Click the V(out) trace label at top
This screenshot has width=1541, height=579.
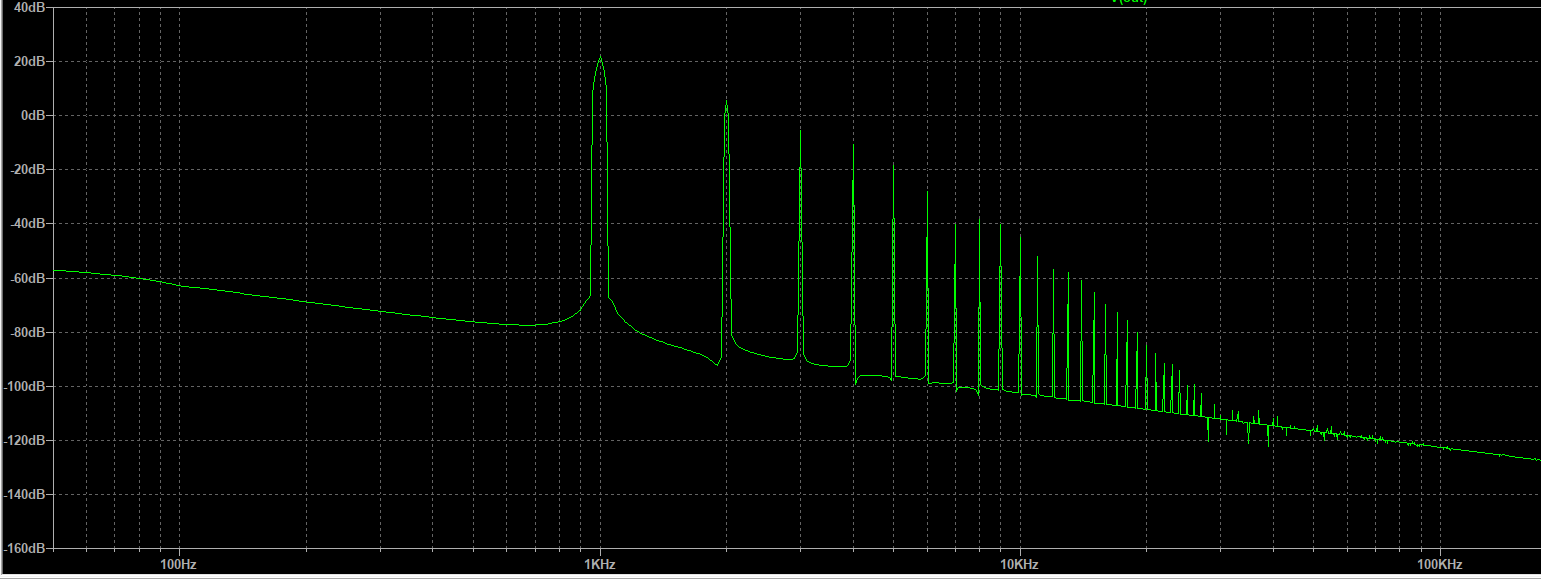pyautogui.click(x=1129, y=2)
